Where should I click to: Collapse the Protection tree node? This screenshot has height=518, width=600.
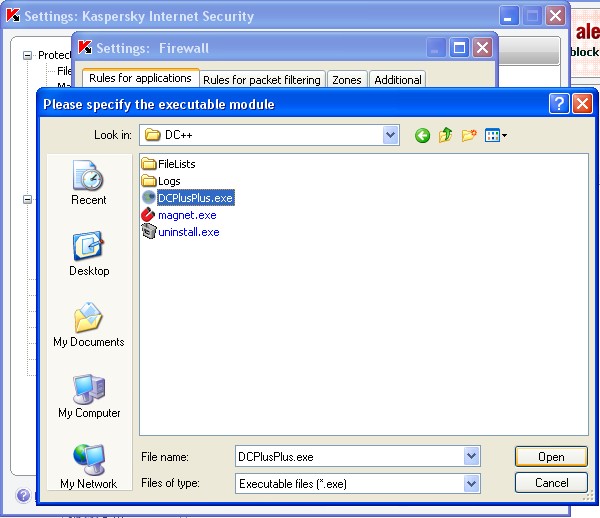coord(27,55)
